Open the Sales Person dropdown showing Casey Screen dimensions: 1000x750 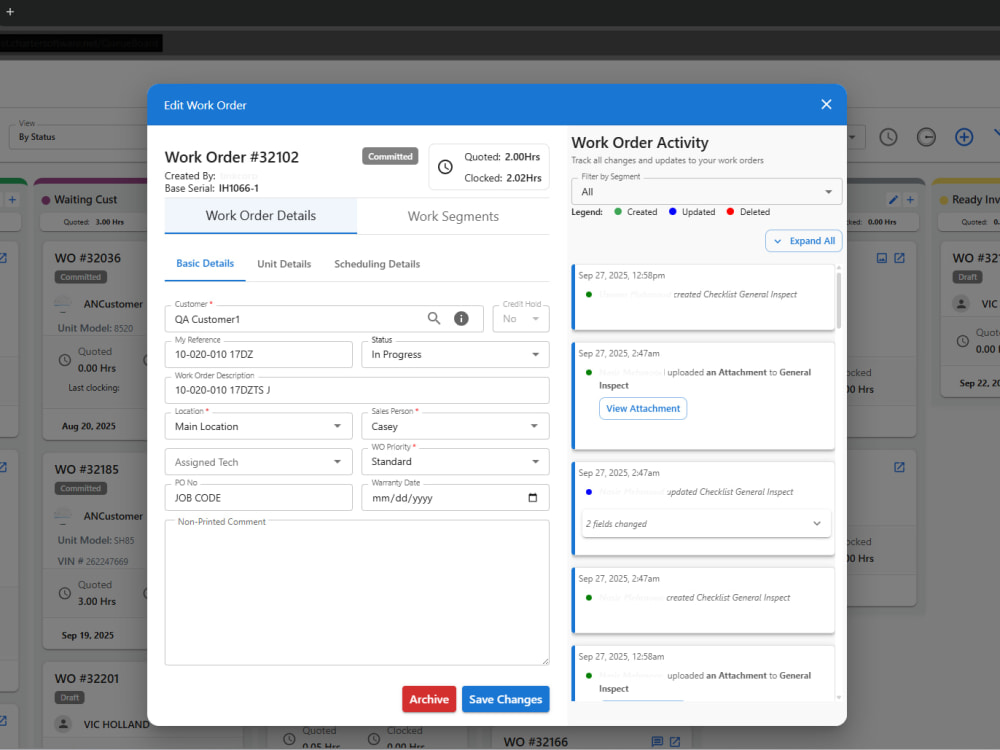tap(455, 426)
